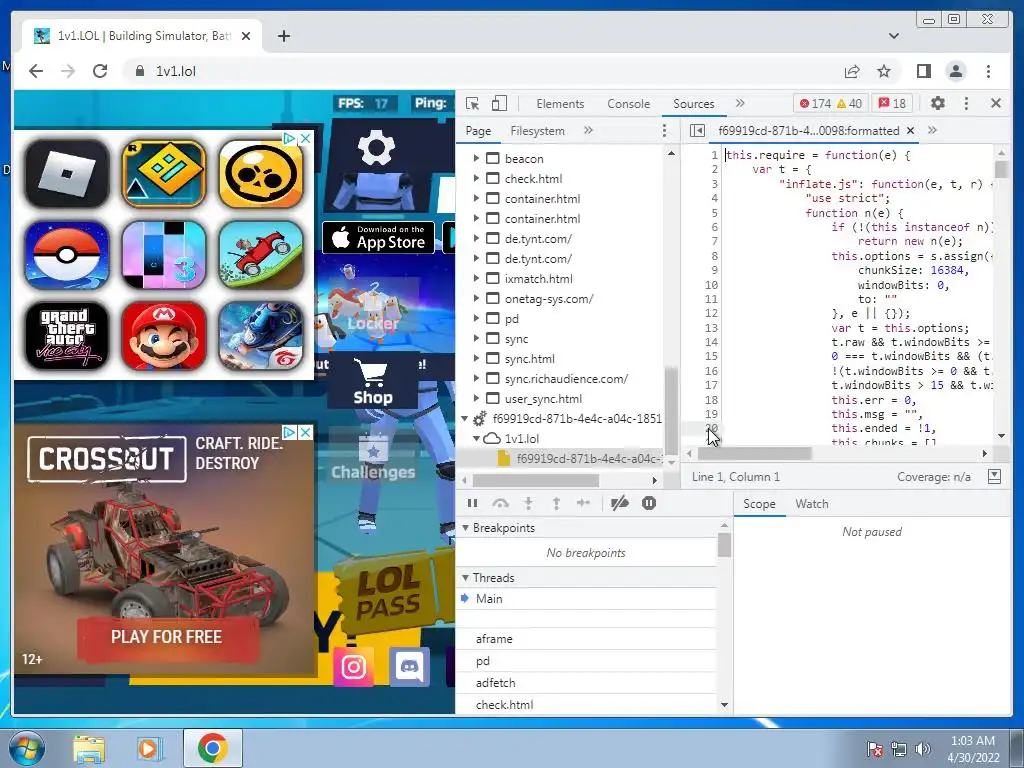Click the show coverage details icon
The image size is (1024, 768).
point(994,477)
